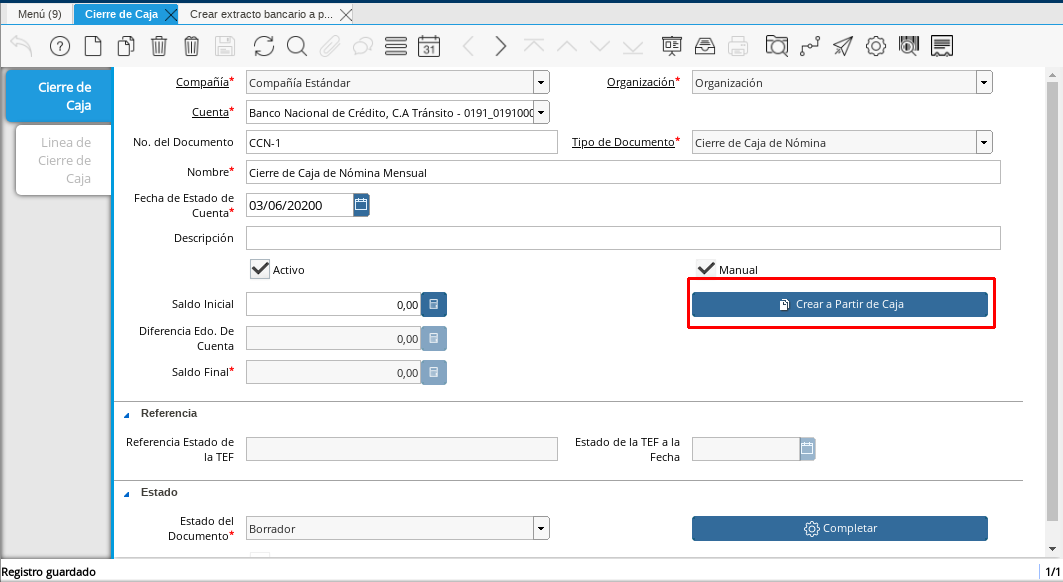The image size is (1063, 582).
Task: Create a new record with the blank page icon
Action: click(93, 46)
